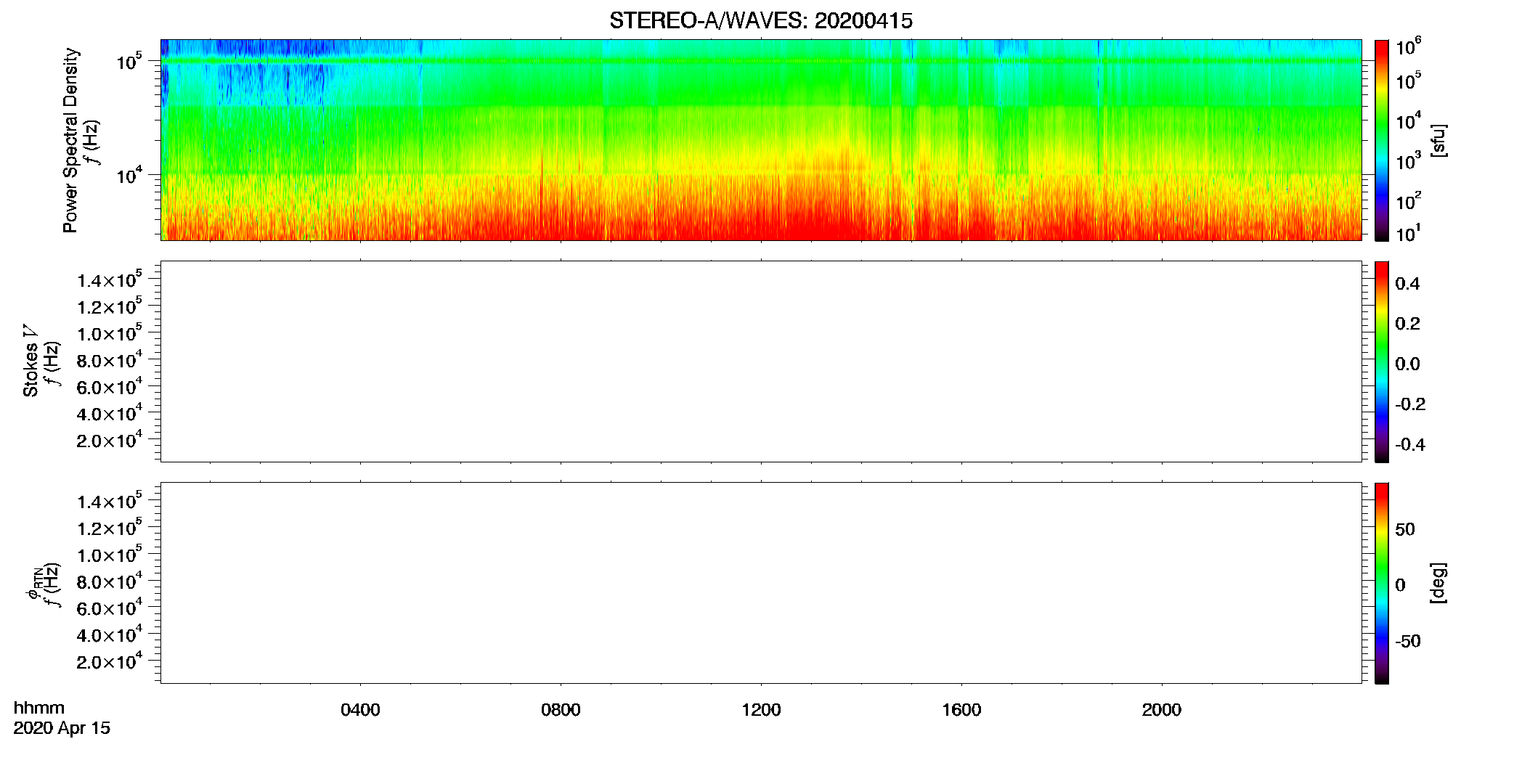Select the 1200 time axis label
This screenshot has width=1522, height=784.
pyautogui.click(x=761, y=710)
